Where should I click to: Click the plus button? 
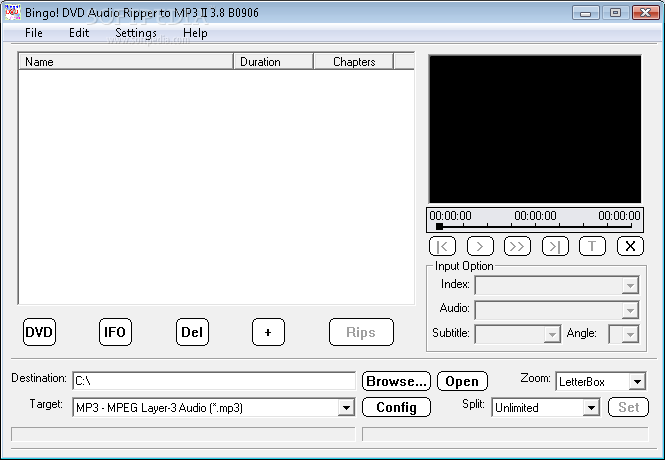[268, 332]
